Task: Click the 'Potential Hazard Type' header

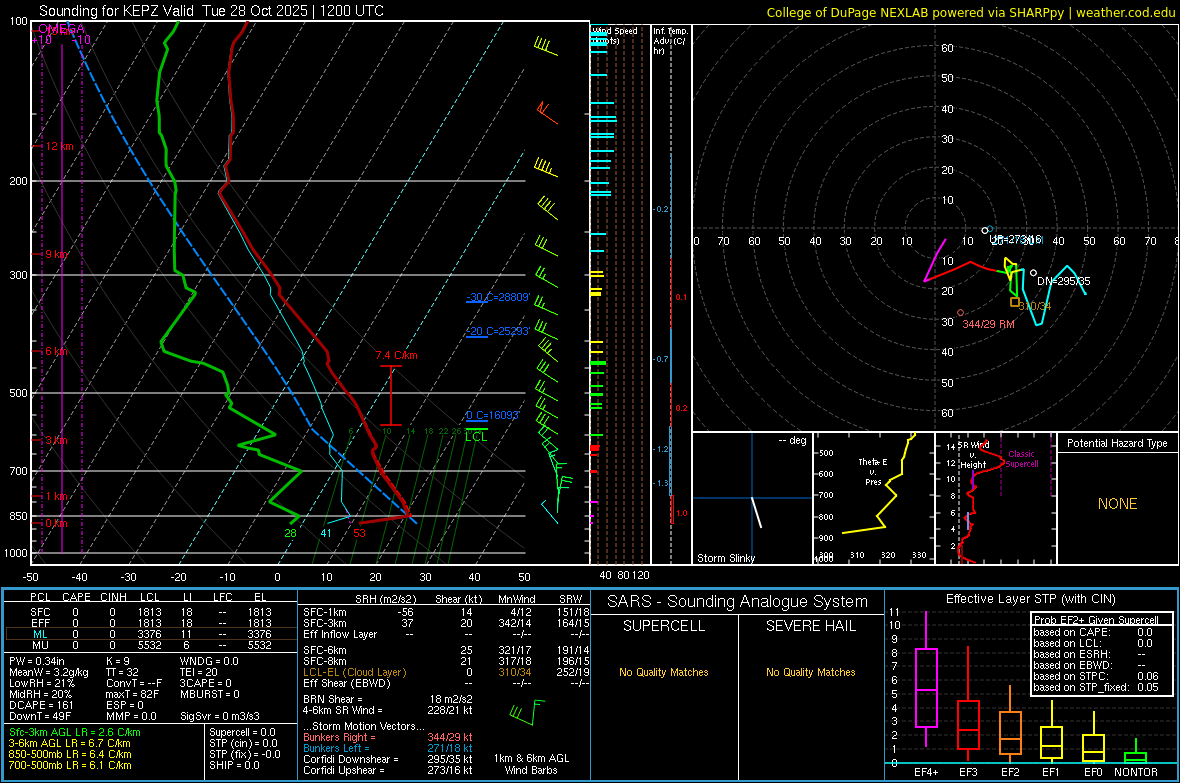Action: pos(1117,443)
